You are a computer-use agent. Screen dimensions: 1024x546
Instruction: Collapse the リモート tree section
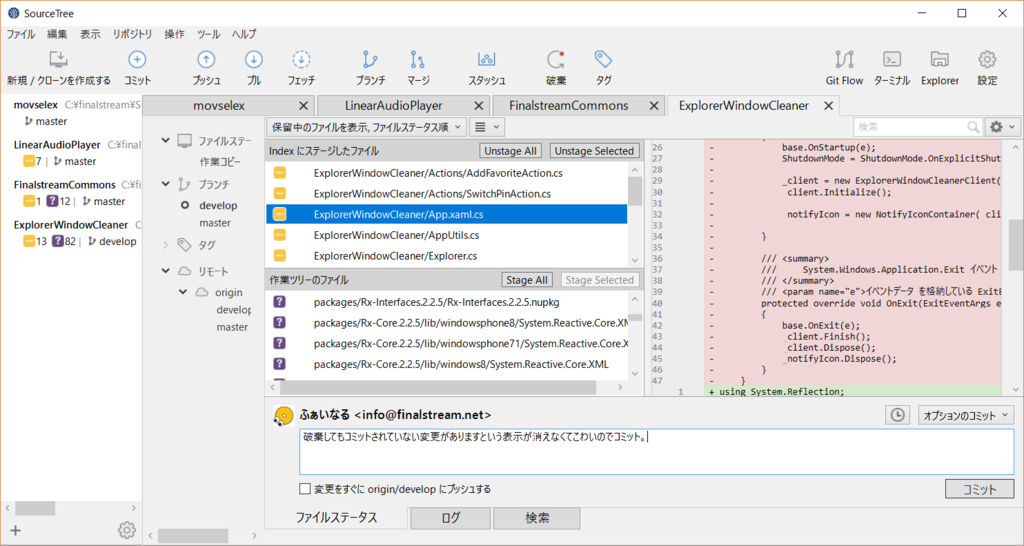165,270
